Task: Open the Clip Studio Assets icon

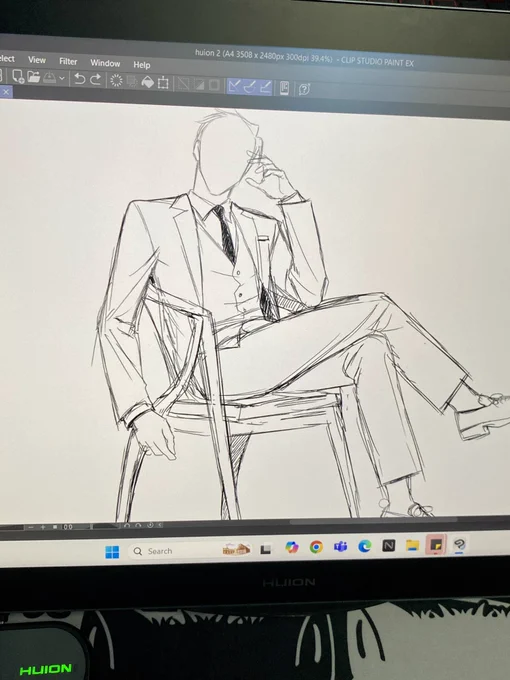Action: 284,88
